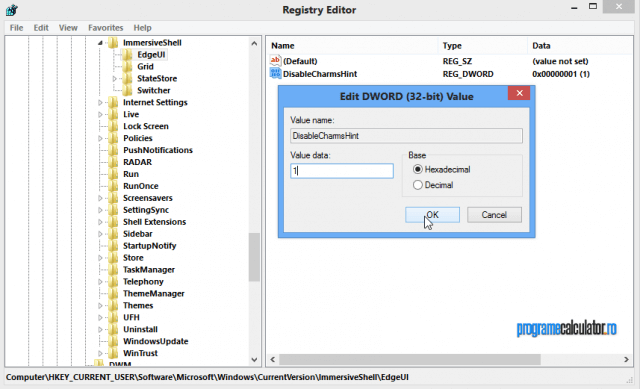Screen dimensions: 640x389
Task: Click the Switcher folder icon
Action: [x=127, y=90]
